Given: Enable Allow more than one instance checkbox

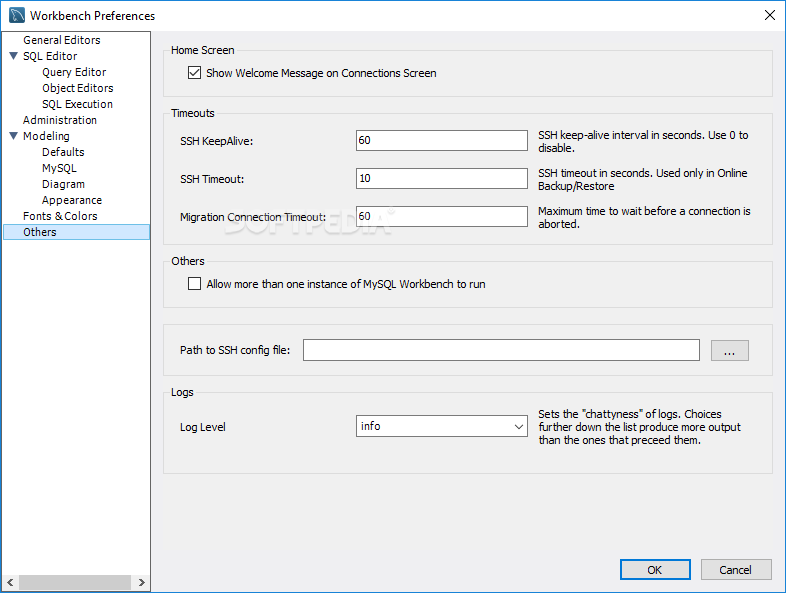Looking at the screenshot, I should (x=194, y=284).
